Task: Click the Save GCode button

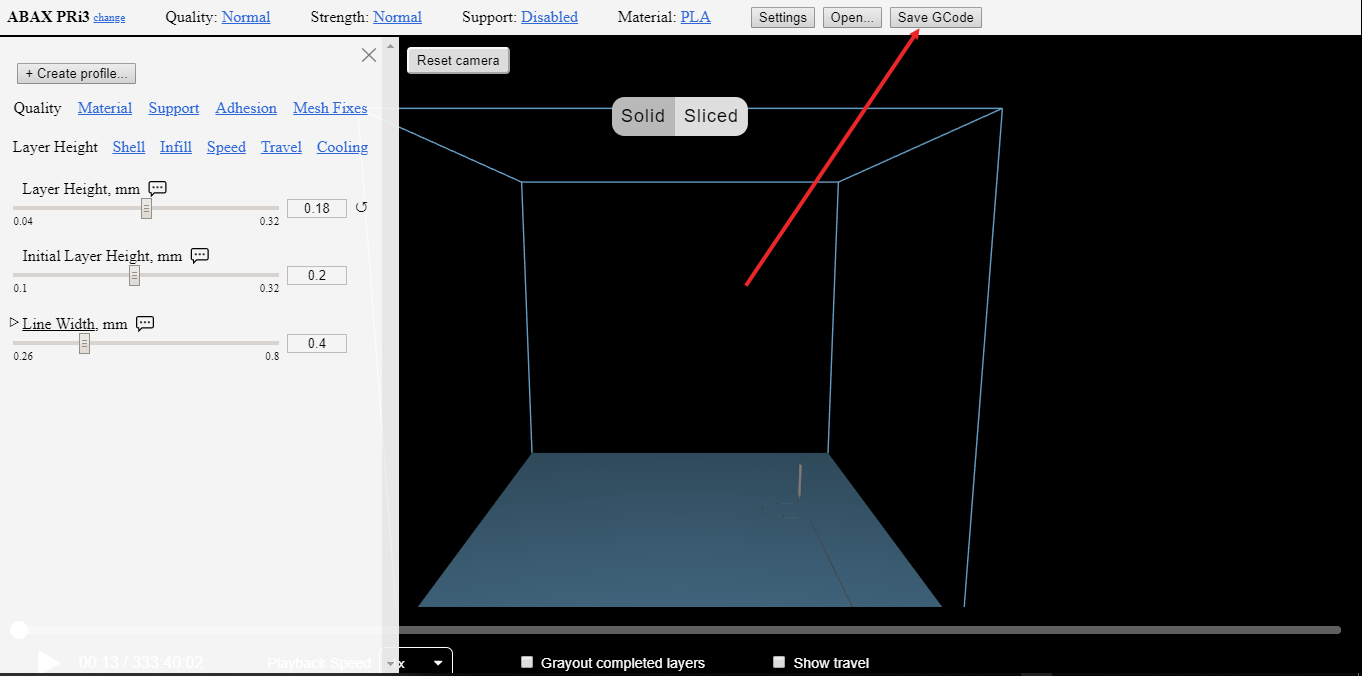Action: click(936, 17)
